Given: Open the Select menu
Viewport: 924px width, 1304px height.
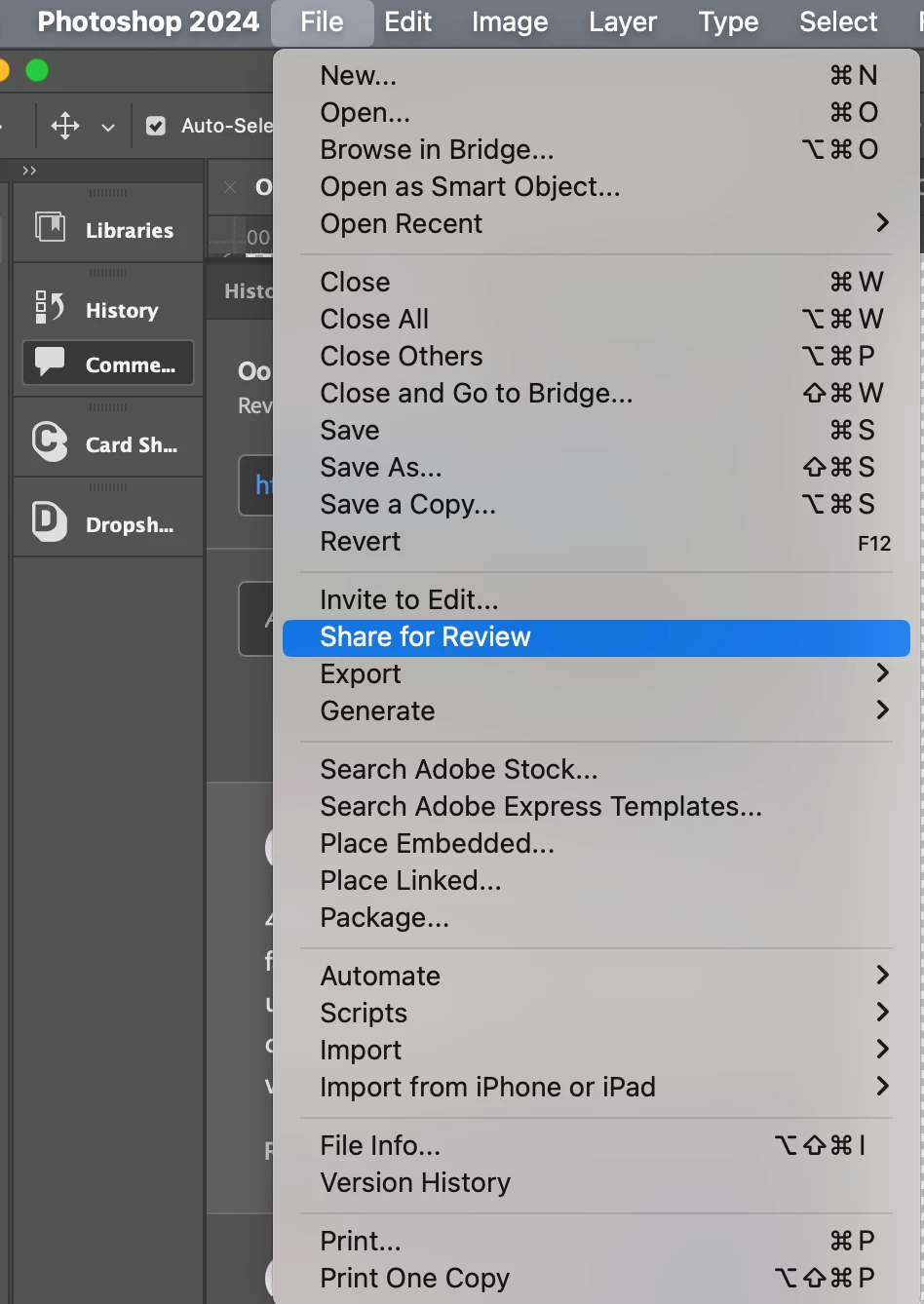Looking at the screenshot, I should coord(838,21).
